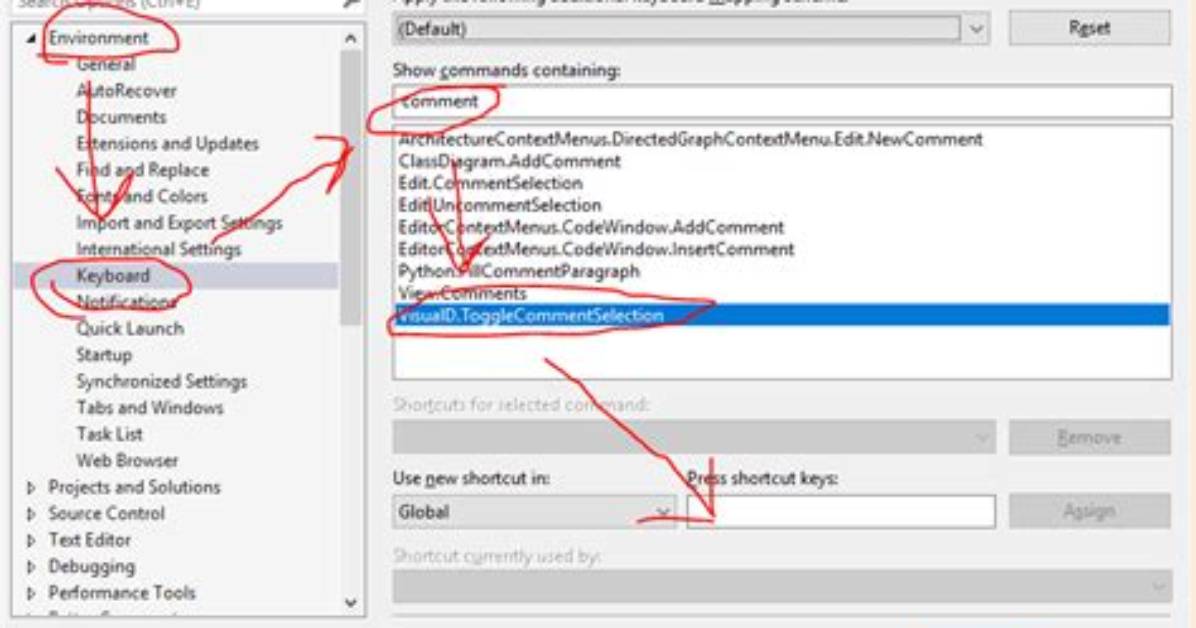This screenshot has width=1196, height=628.
Task: Expand the Source Control node
Action: (31, 514)
